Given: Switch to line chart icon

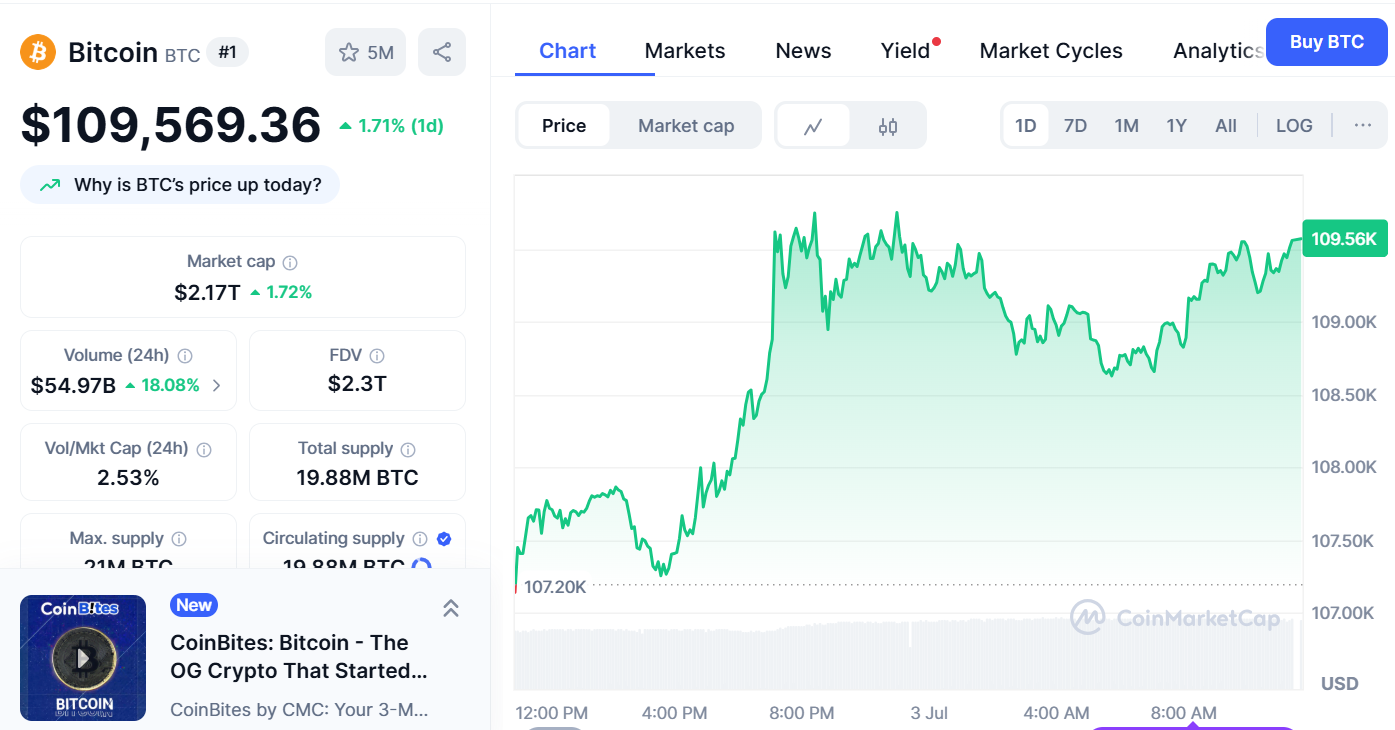Looking at the screenshot, I should click(813, 126).
